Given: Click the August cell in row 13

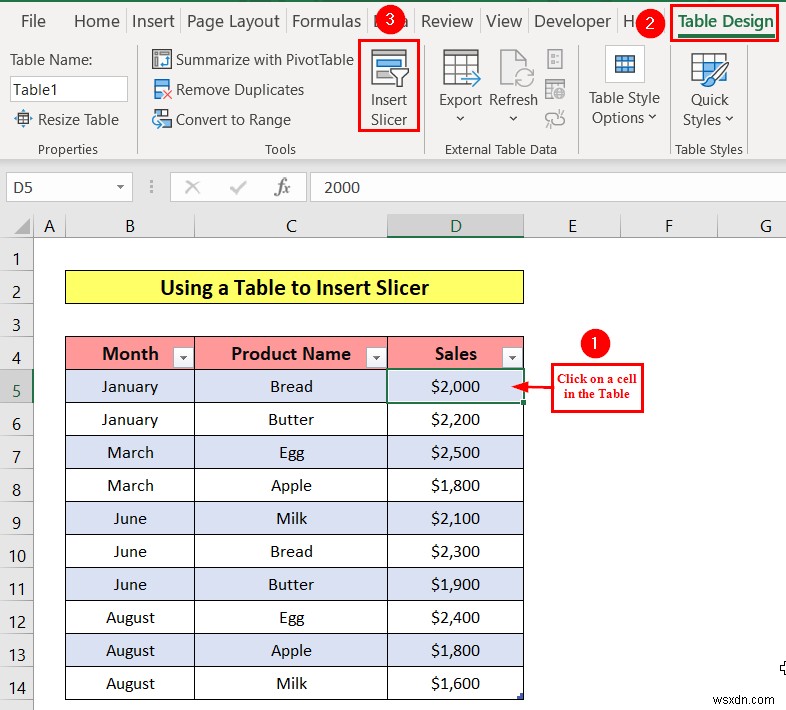Looking at the screenshot, I should (x=130, y=651).
